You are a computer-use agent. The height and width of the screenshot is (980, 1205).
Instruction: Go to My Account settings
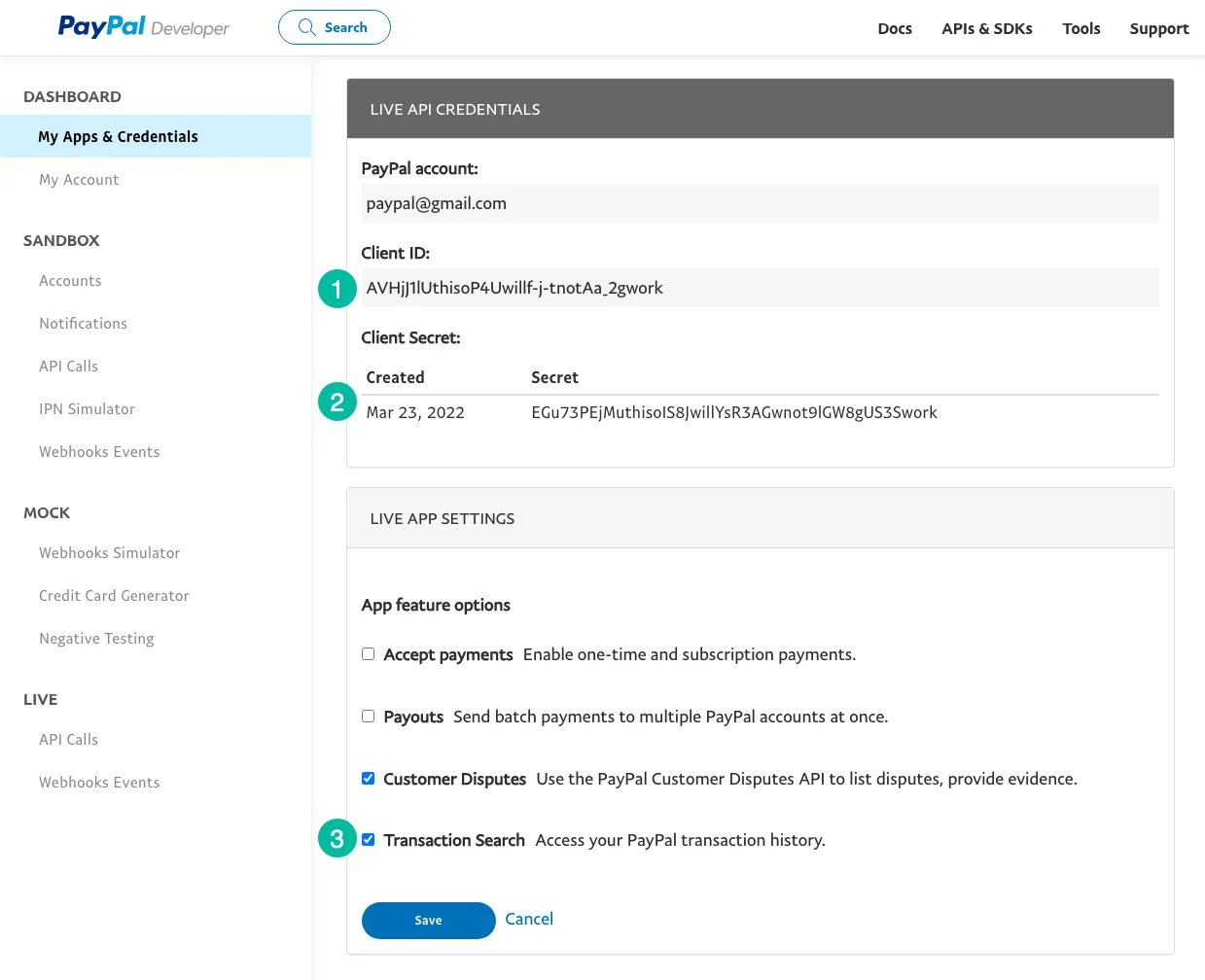[x=79, y=179]
